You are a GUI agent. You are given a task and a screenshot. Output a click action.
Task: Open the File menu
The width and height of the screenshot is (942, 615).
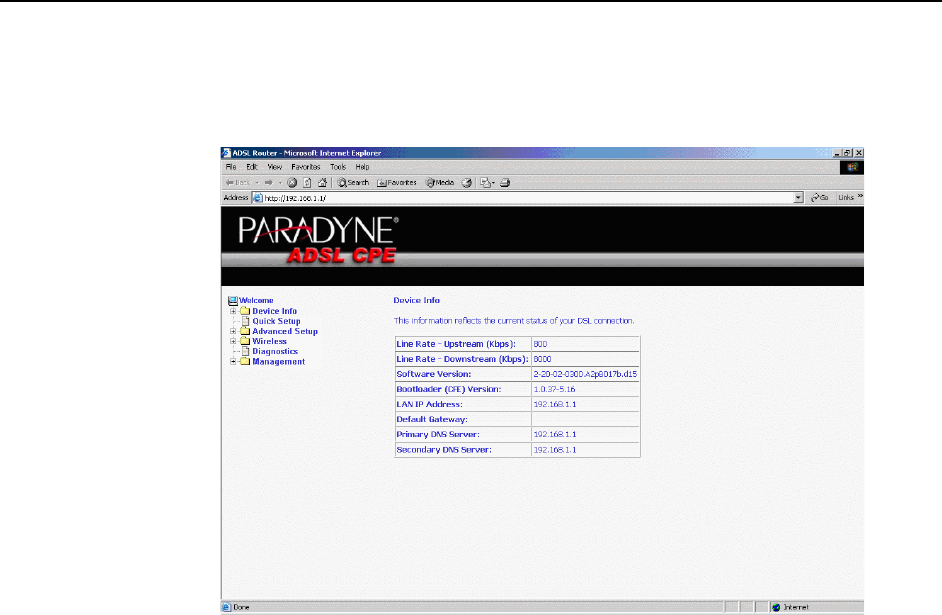(x=230, y=166)
